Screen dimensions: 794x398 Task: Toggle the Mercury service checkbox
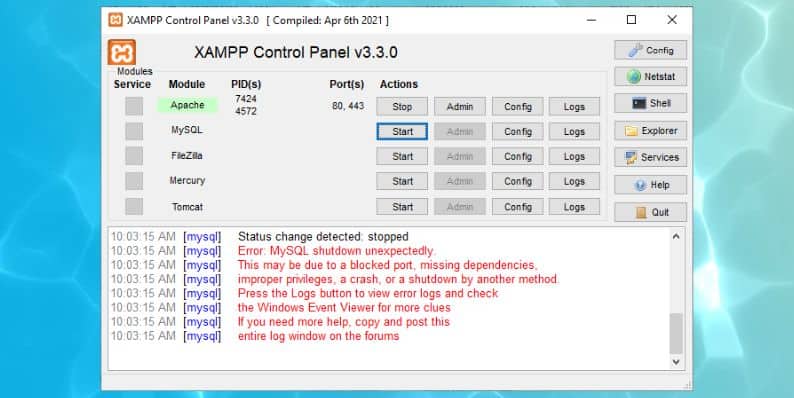pos(134,181)
